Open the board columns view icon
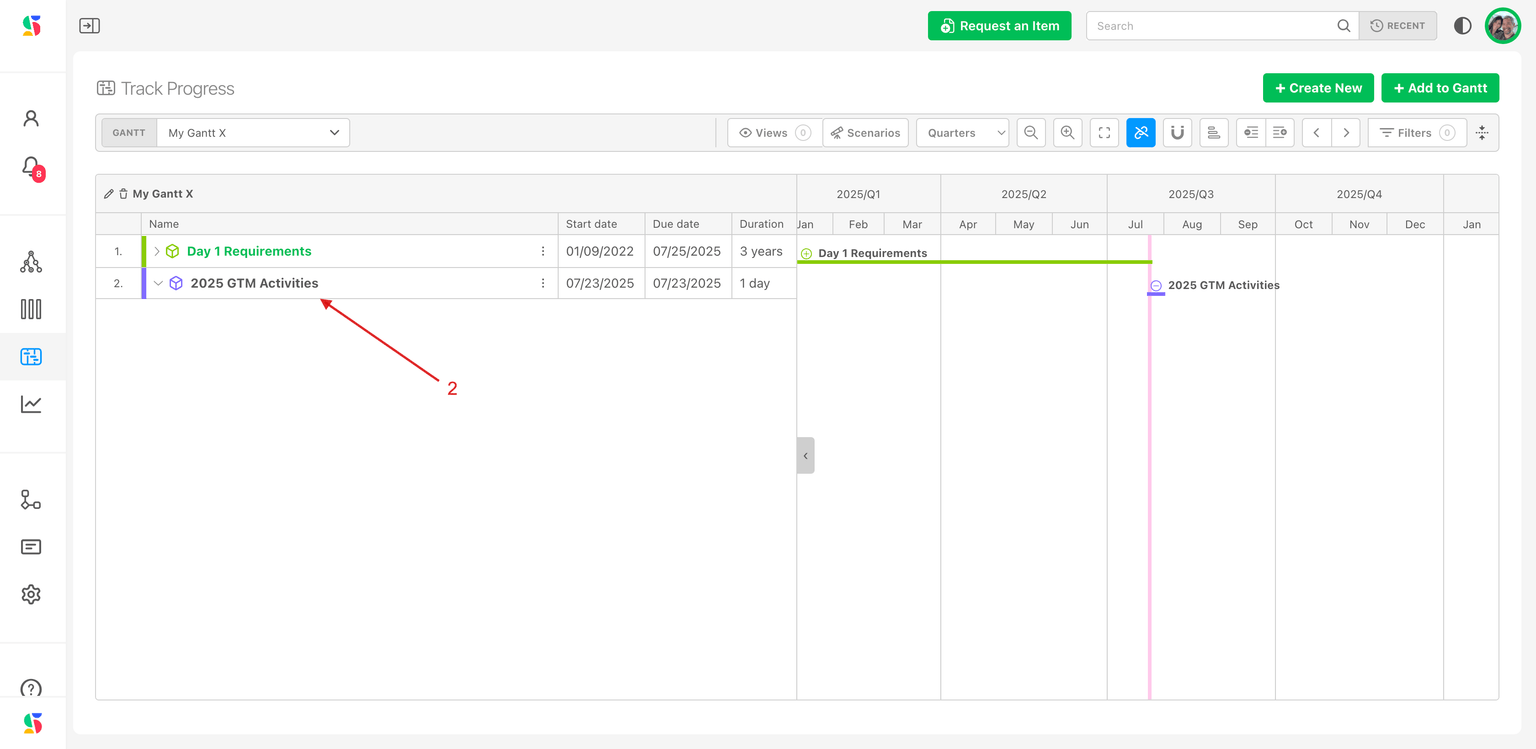This screenshot has height=749, width=1536. pos(31,309)
